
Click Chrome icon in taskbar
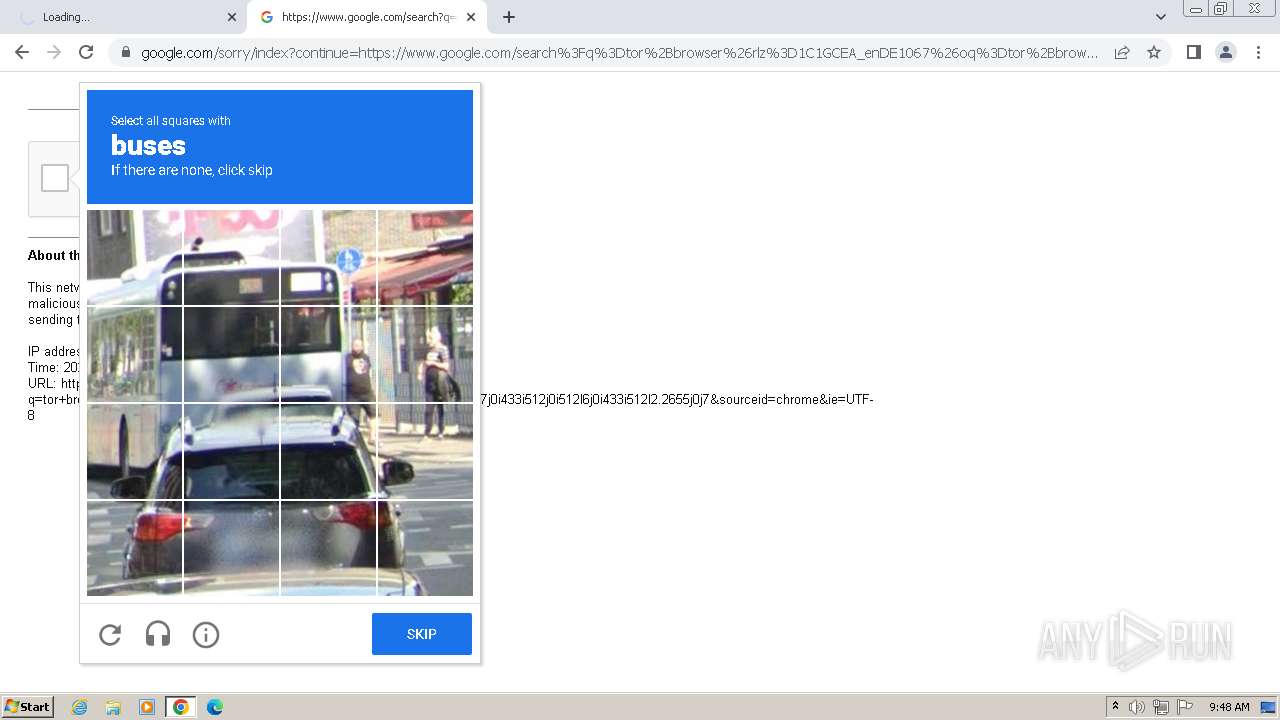(181, 707)
